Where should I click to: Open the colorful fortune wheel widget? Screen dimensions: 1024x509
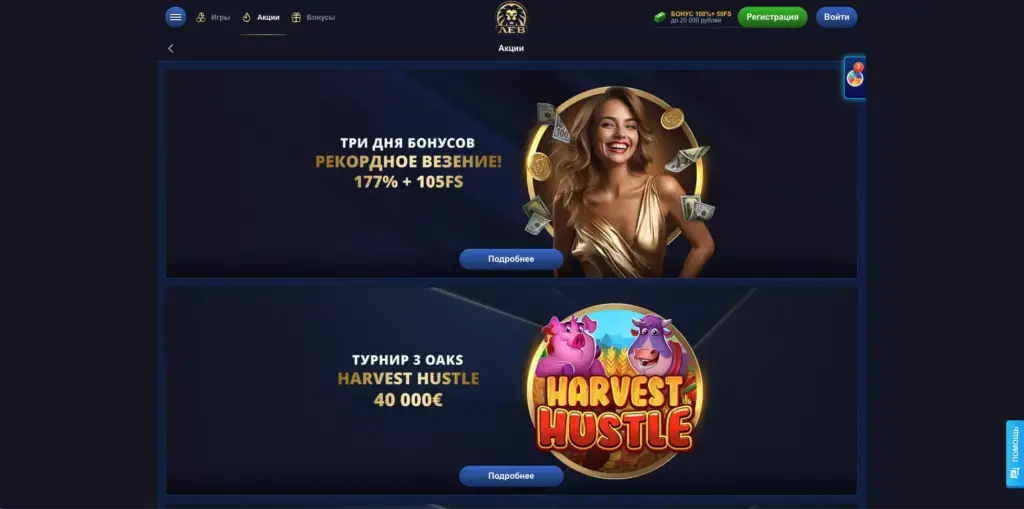click(855, 78)
